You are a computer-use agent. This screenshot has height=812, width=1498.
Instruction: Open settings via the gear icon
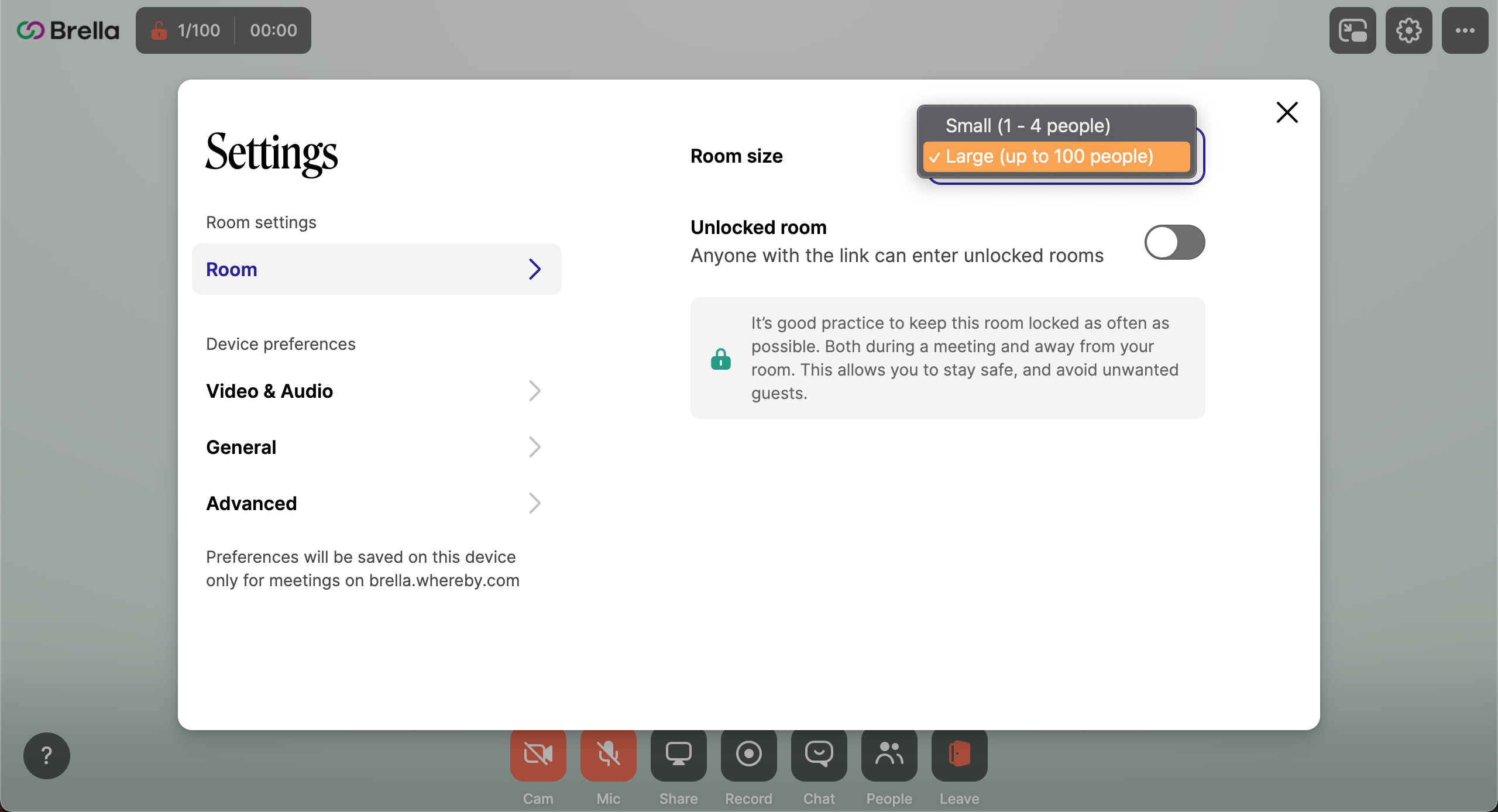click(1408, 30)
